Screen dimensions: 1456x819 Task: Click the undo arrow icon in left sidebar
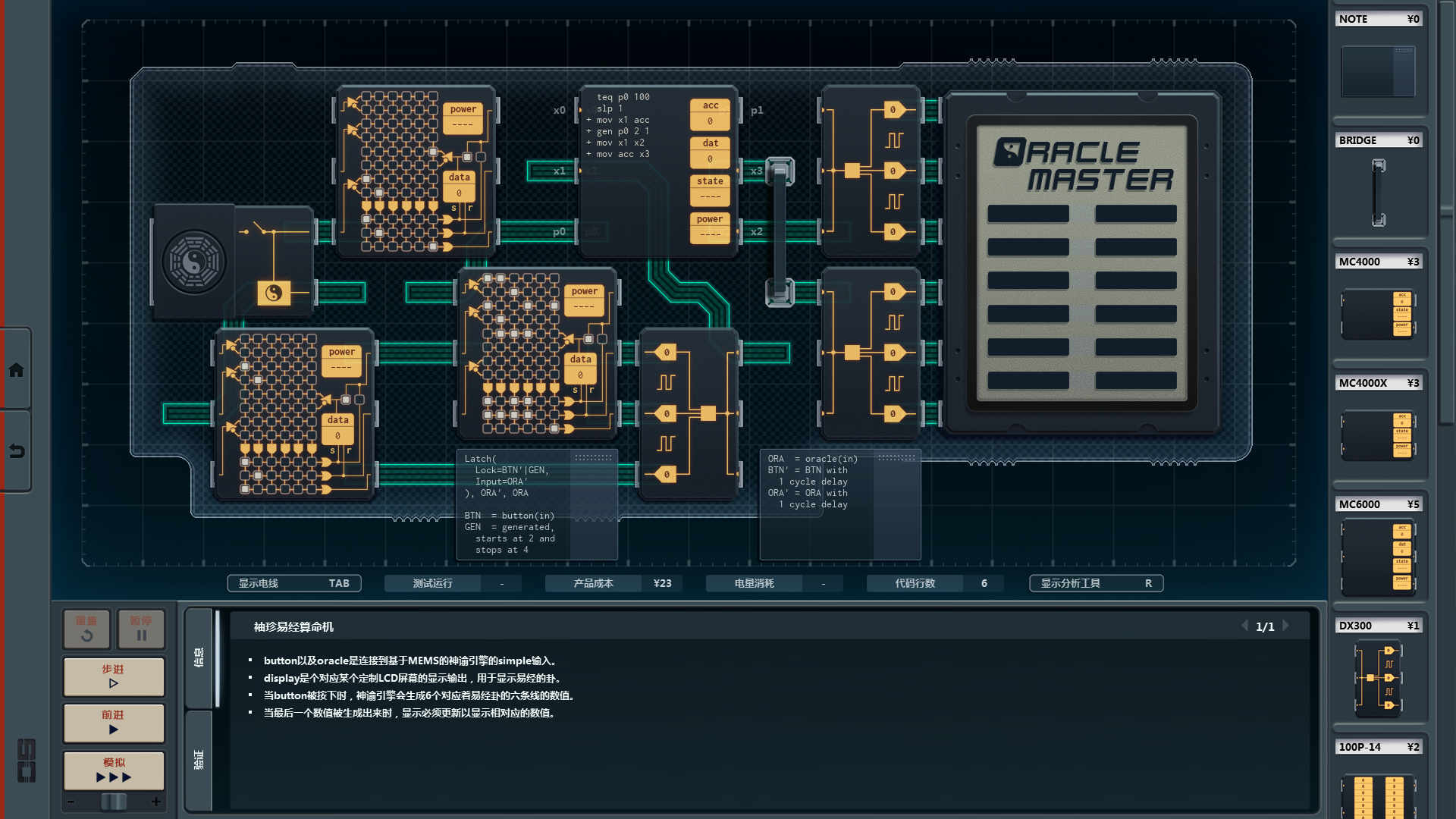click(16, 452)
